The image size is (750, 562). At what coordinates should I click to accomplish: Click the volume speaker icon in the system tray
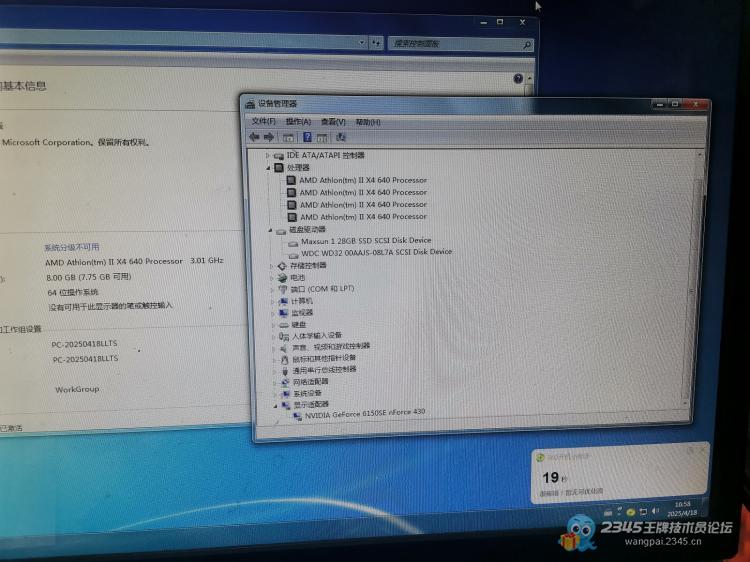(655, 511)
